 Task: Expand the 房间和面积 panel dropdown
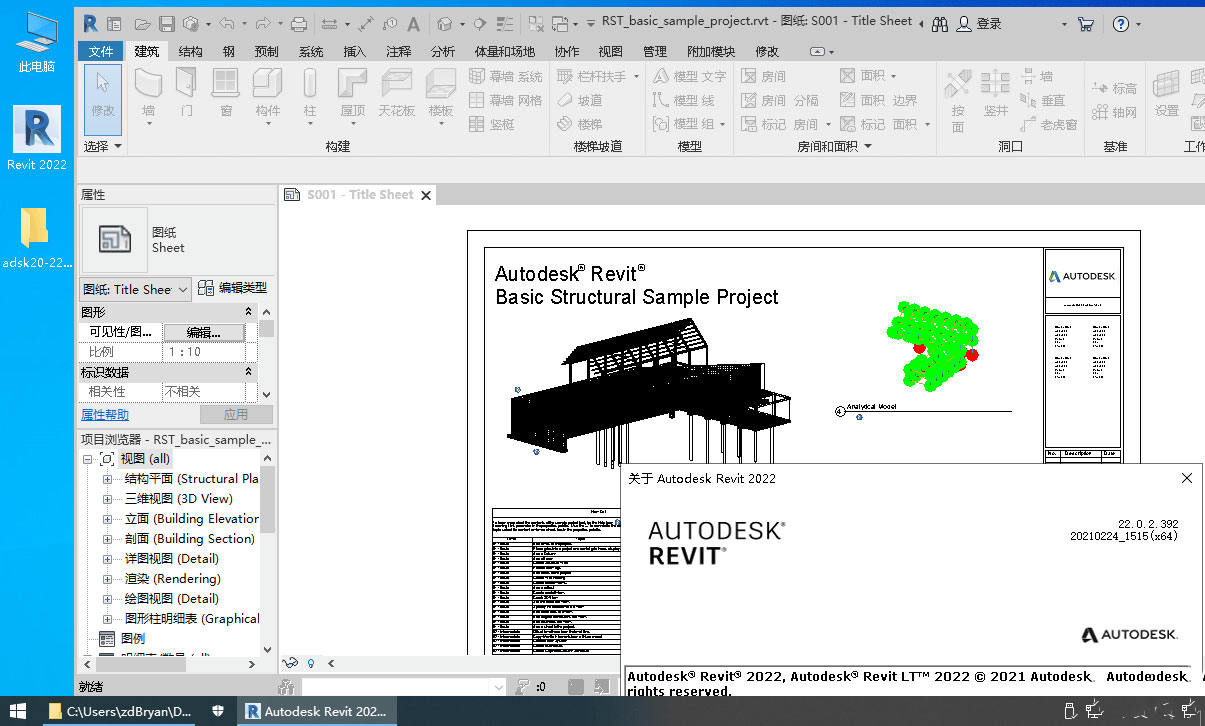pyautogui.click(x=867, y=145)
